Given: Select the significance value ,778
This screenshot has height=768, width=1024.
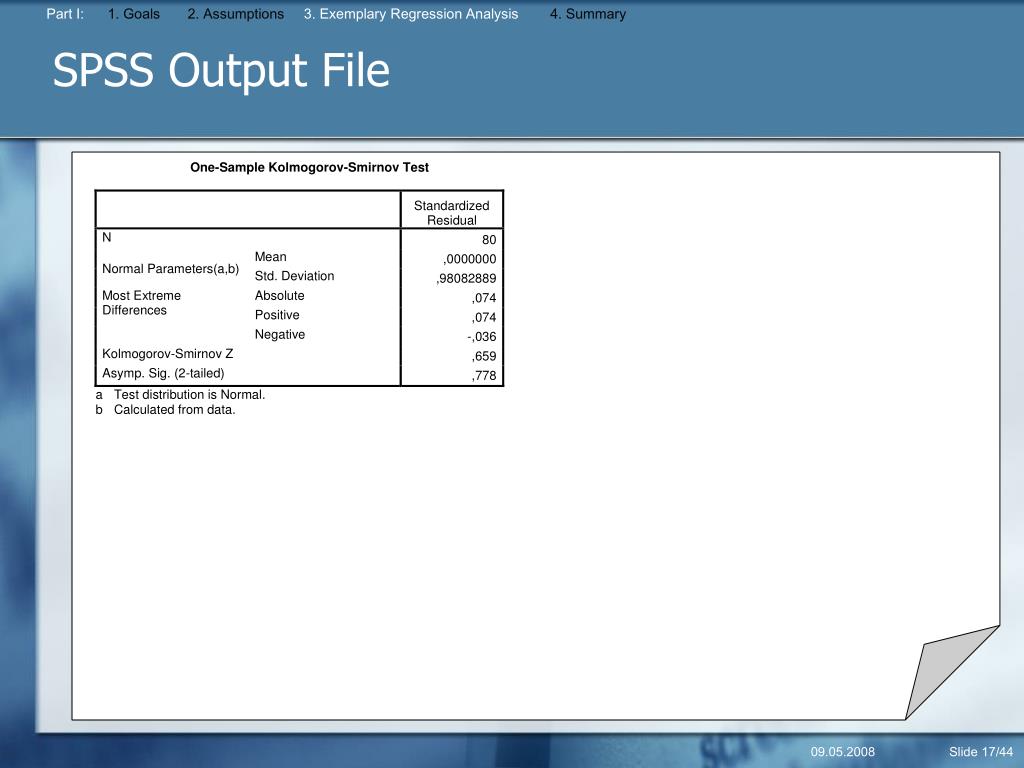Looking at the screenshot, I should coord(484,376).
